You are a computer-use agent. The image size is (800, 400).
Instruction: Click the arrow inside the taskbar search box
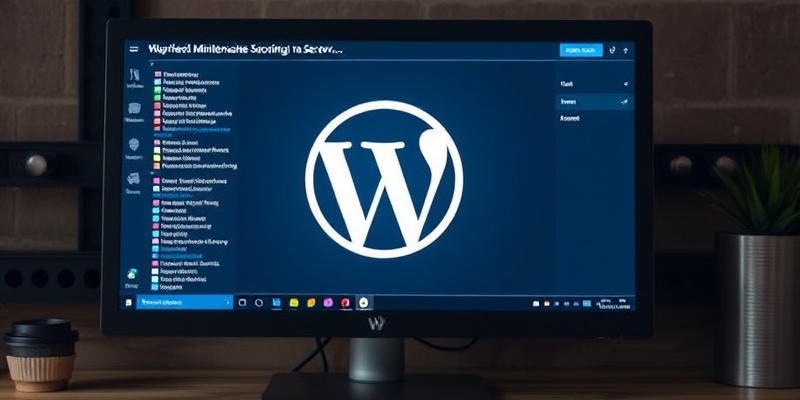pos(228,303)
